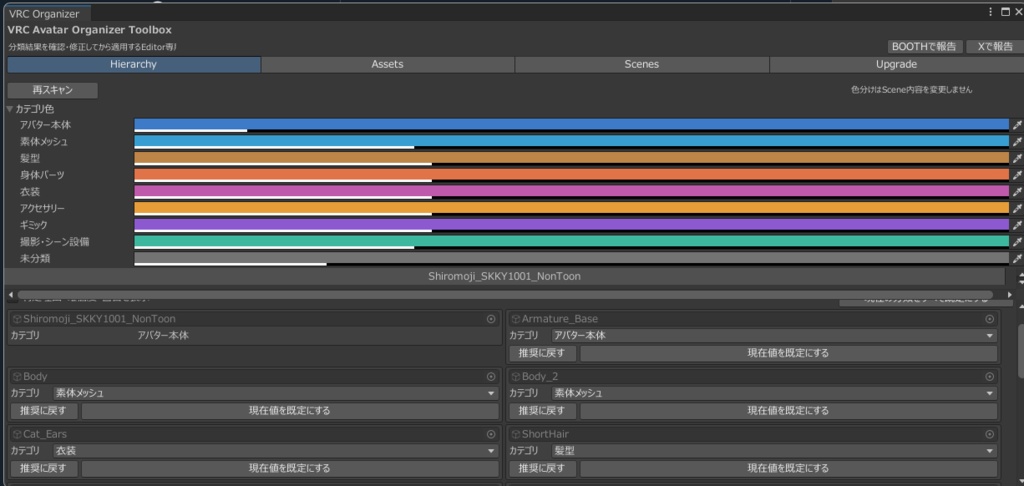
Task: Click 推奨に戻す under Armature_Base
Action: click(x=543, y=353)
